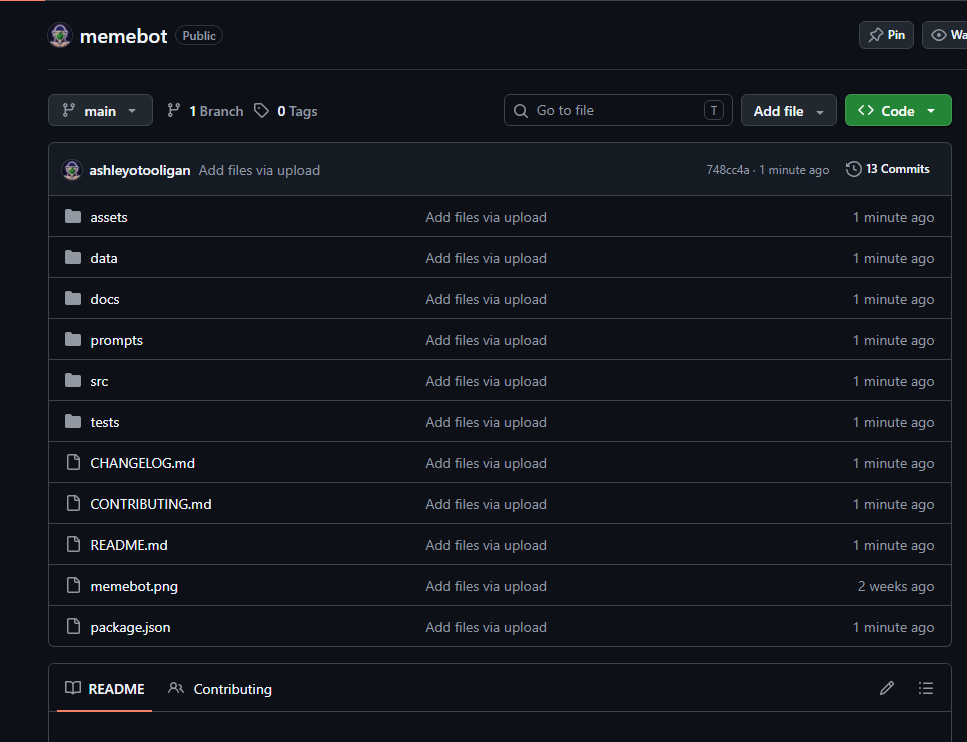Open the memebot.png file
Viewport: 967px width, 742px height.
point(134,587)
